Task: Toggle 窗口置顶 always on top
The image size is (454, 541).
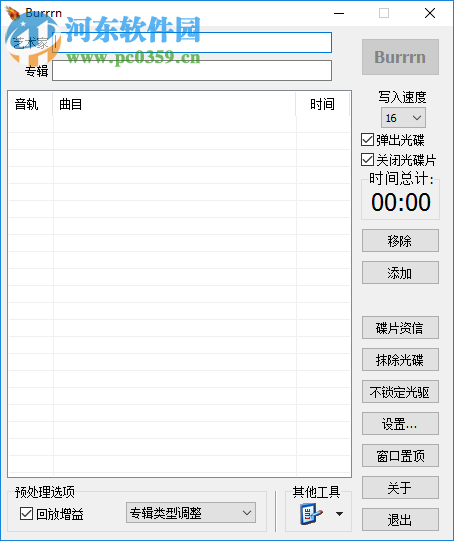Action: click(x=400, y=455)
